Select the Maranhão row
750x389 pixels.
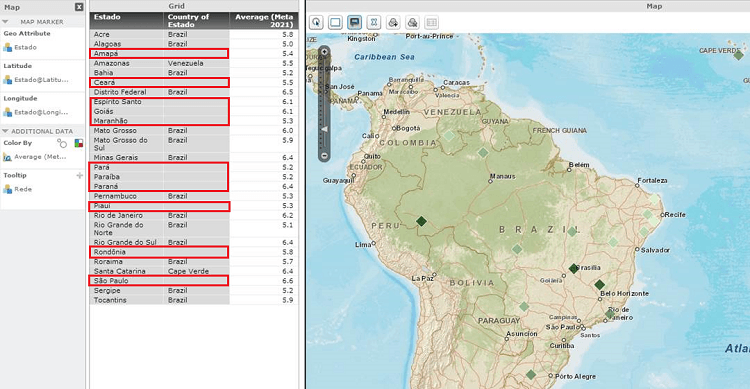(x=194, y=121)
